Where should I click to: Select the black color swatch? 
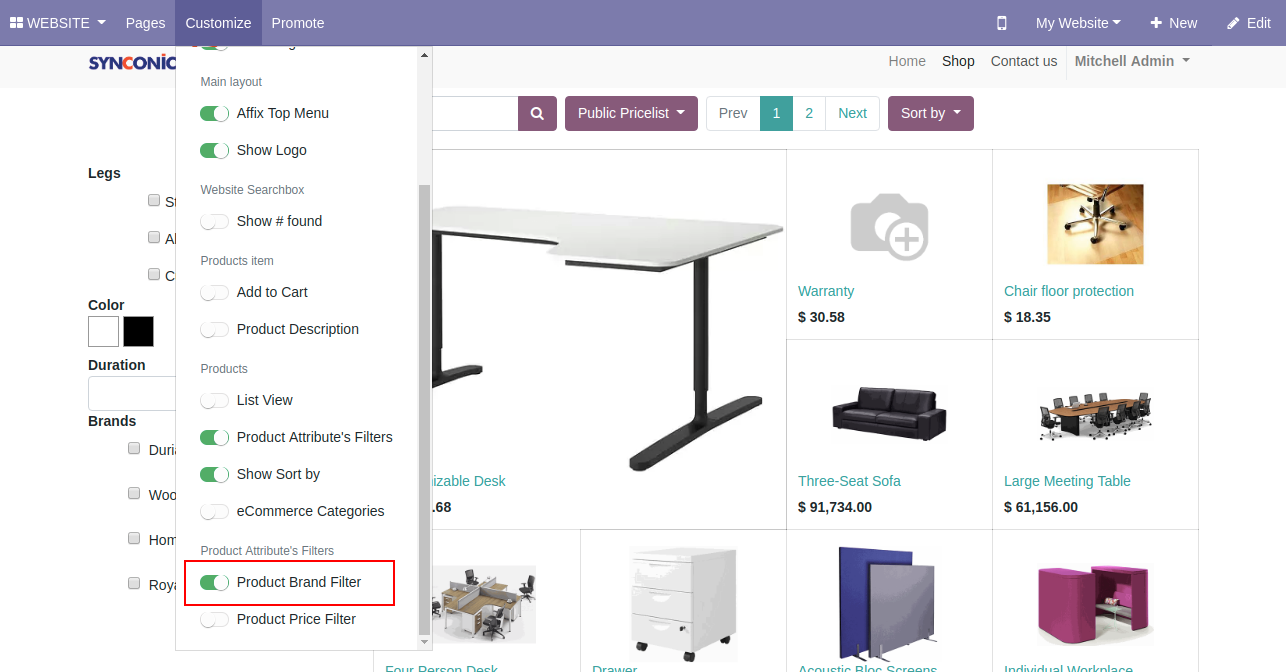138,331
